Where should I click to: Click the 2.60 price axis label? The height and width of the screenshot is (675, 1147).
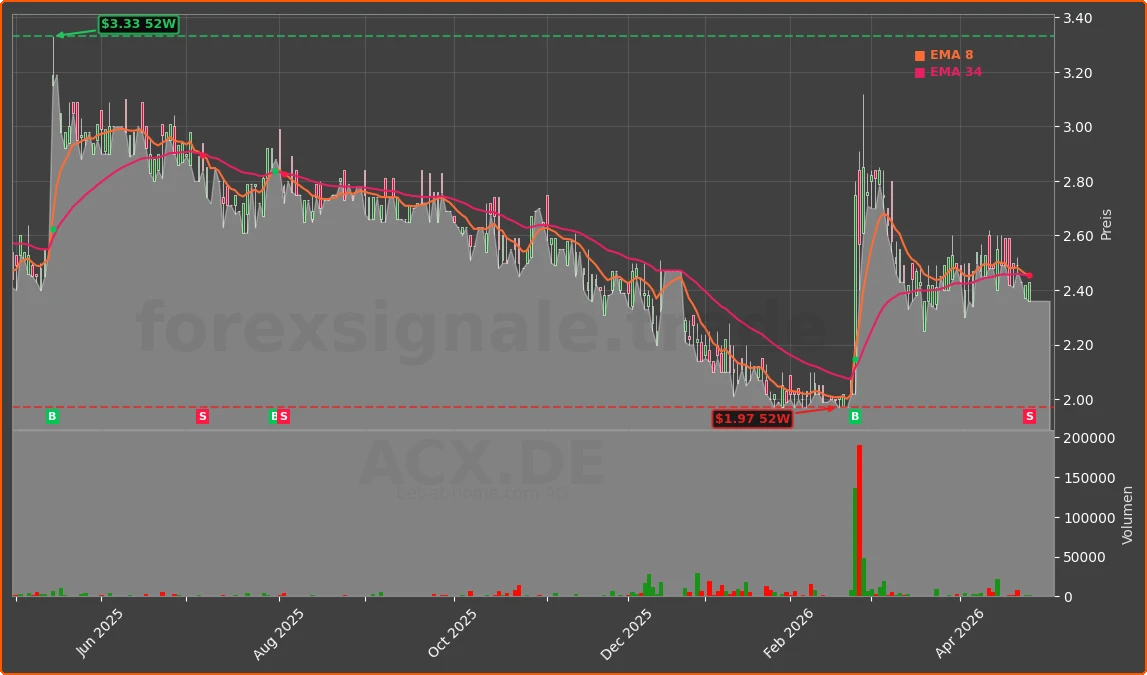click(1077, 236)
